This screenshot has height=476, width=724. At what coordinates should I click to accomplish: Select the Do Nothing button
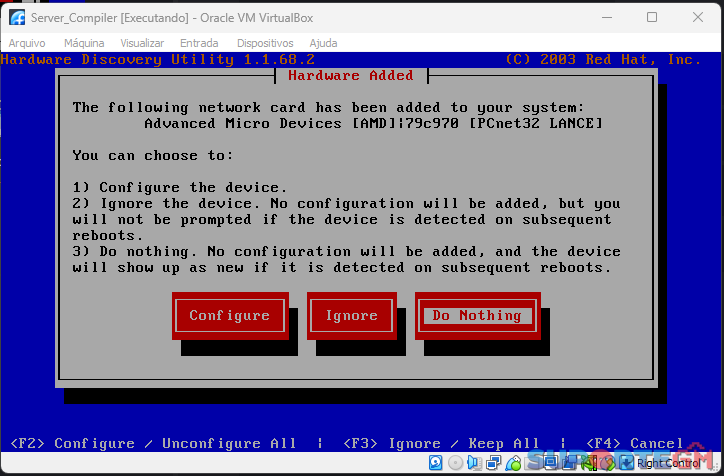tap(477, 315)
